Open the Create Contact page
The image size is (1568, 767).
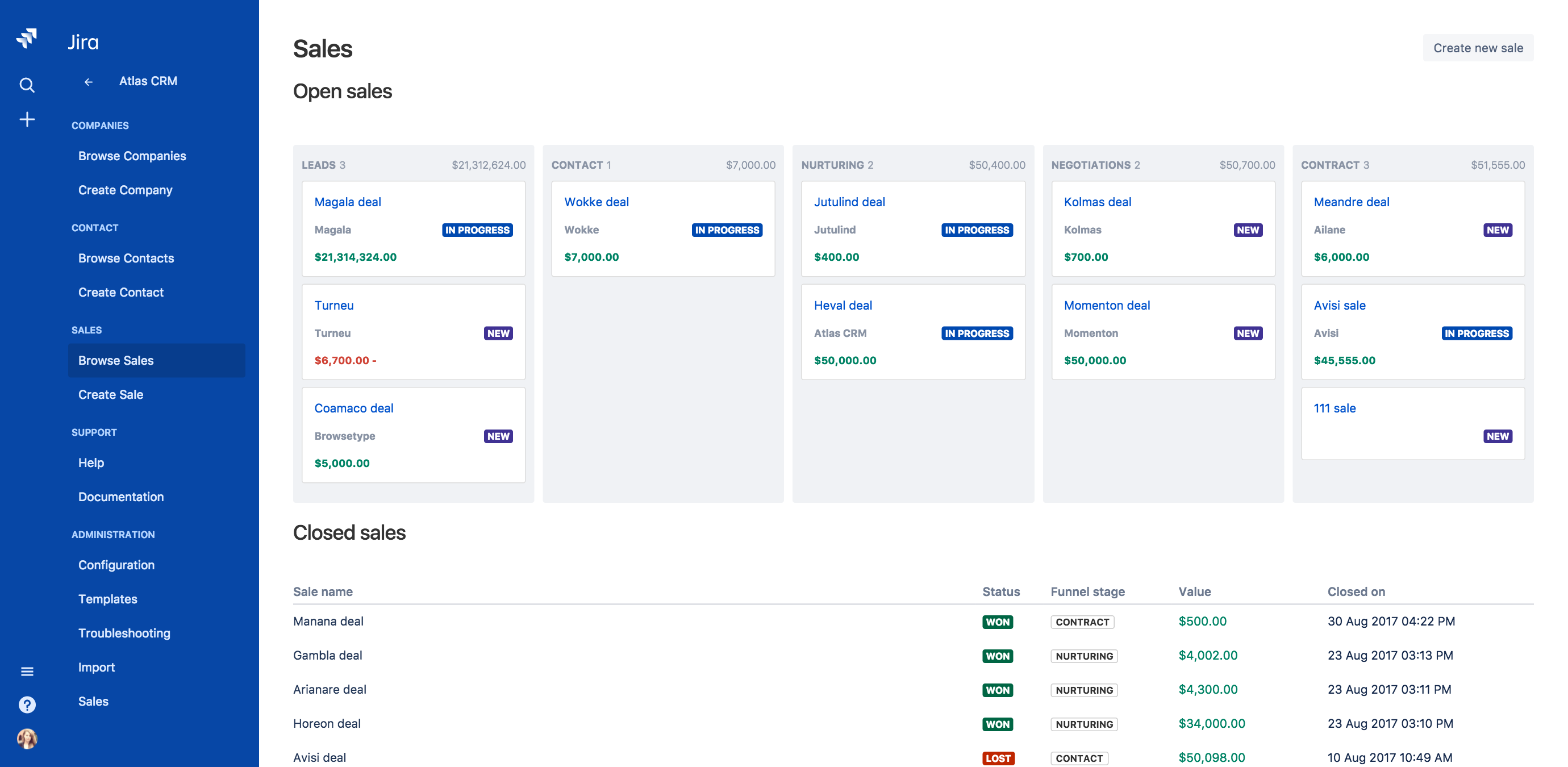coord(120,292)
